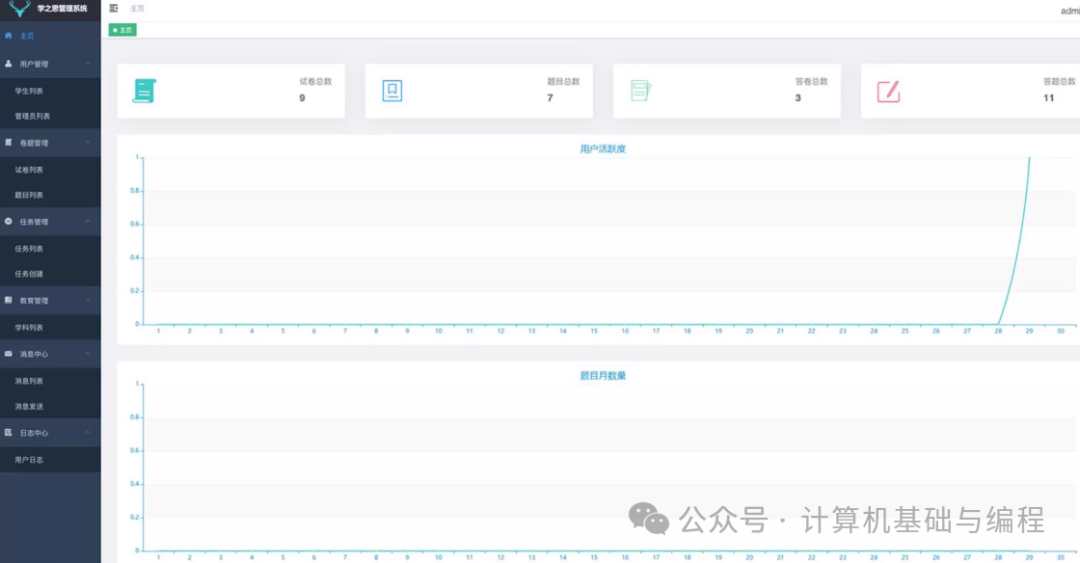Open 用户日志 in the sidebar

coord(29,460)
